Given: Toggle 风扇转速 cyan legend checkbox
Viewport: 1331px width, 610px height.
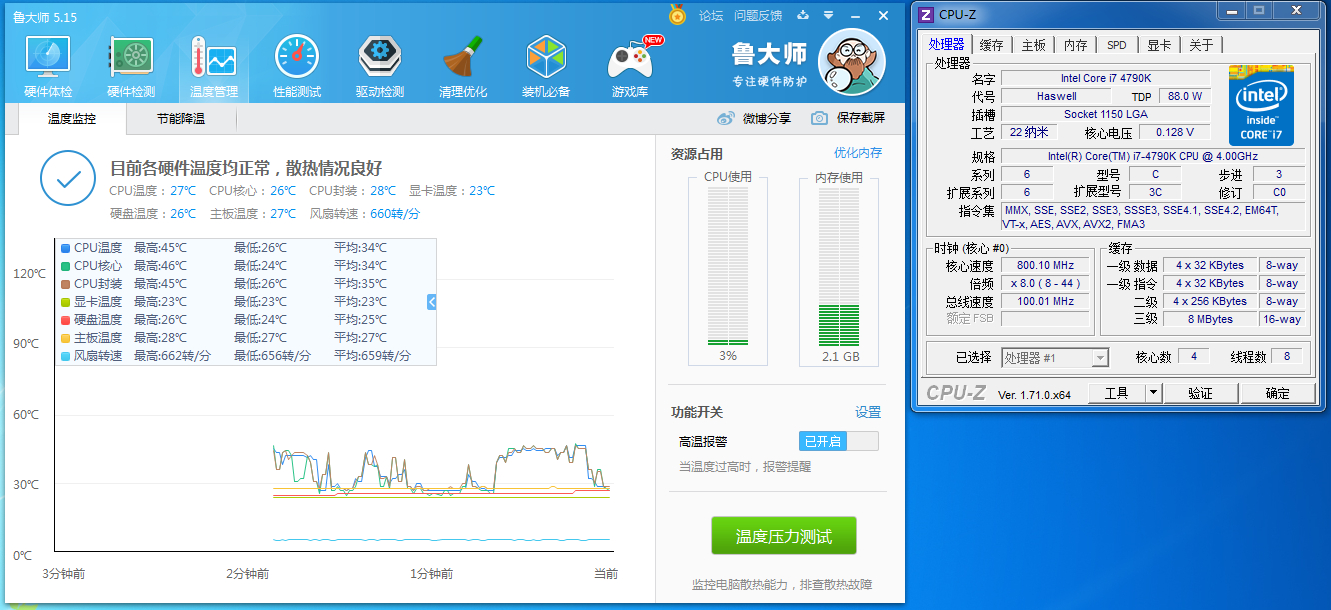Looking at the screenshot, I should 66,356.
